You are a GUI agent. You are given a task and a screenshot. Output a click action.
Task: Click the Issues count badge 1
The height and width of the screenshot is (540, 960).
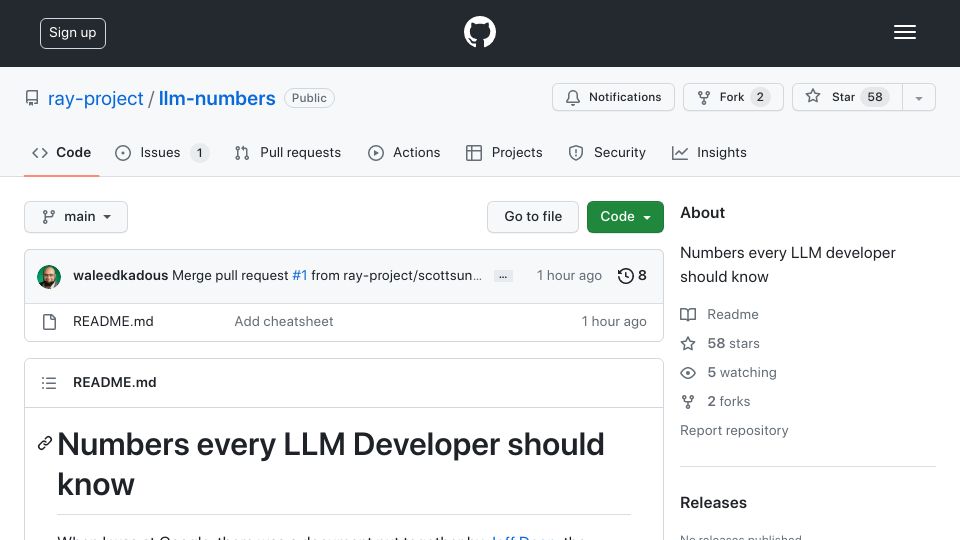coord(199,153)
